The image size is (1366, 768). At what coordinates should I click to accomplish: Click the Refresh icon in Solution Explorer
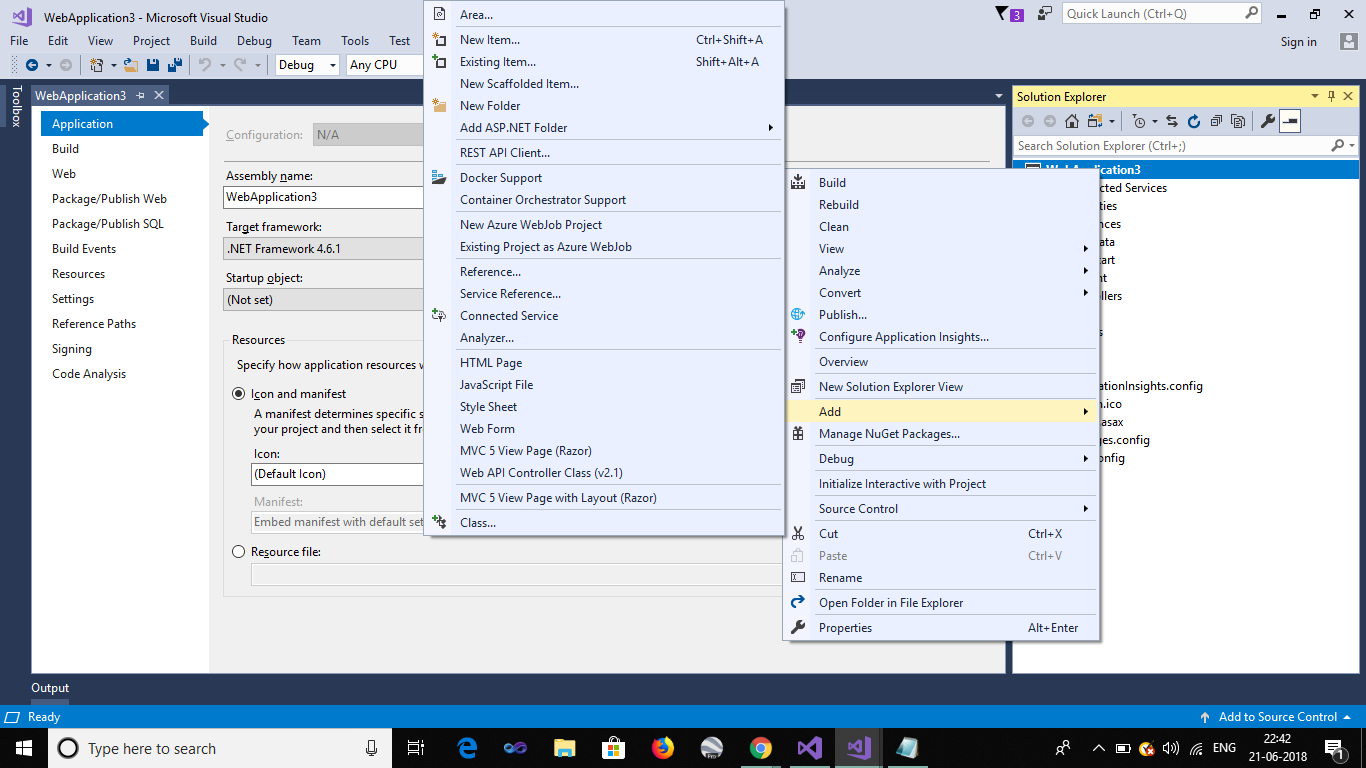[1194, 122]
